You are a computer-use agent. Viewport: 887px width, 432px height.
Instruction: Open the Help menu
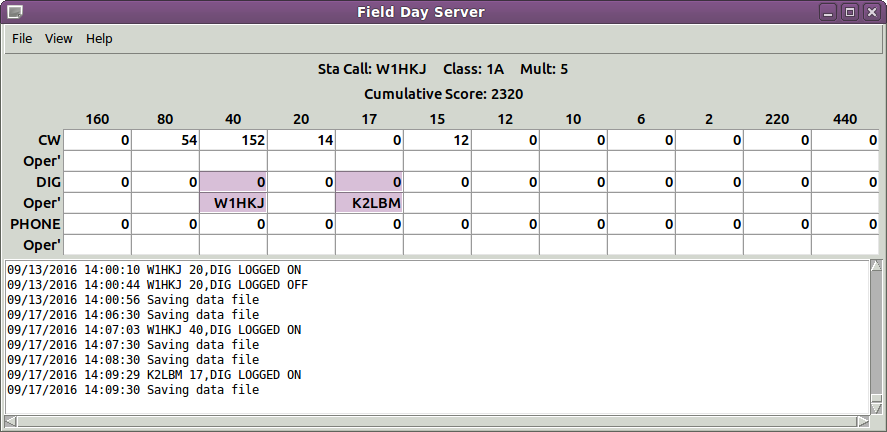coord(99,38)
